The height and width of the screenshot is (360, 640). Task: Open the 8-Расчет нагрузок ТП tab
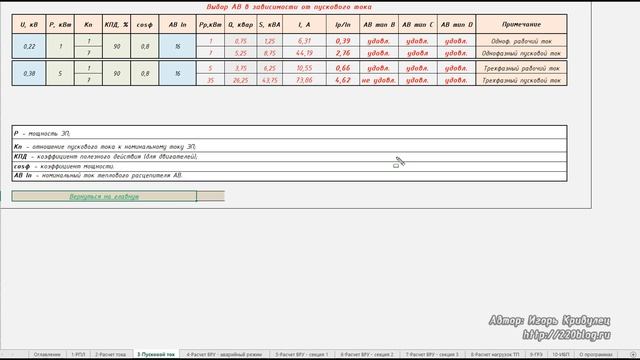click(495, 354)
